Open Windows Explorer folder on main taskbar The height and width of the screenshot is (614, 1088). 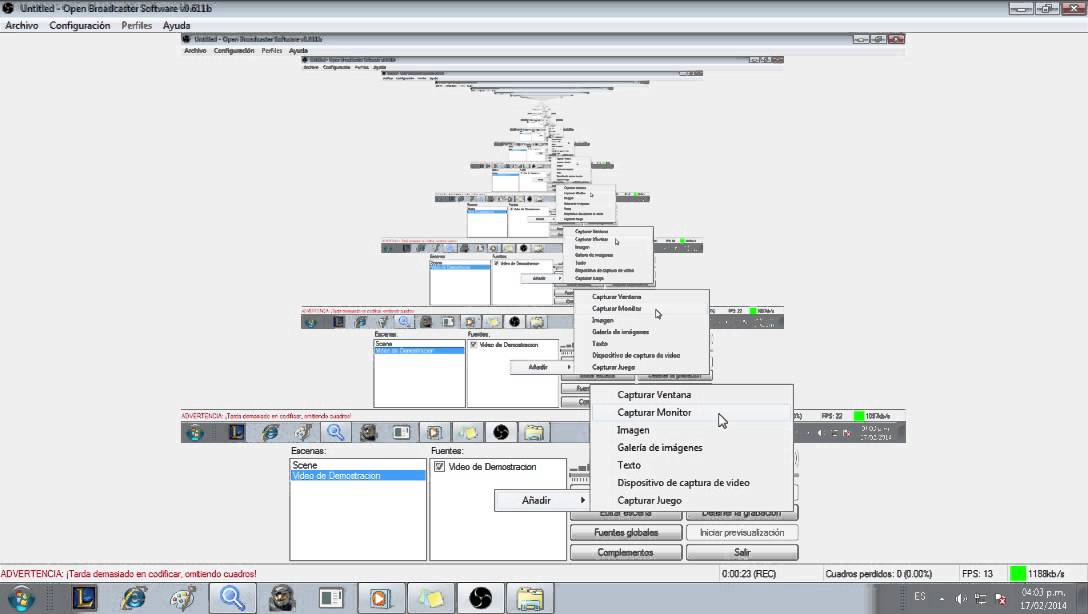531,598
